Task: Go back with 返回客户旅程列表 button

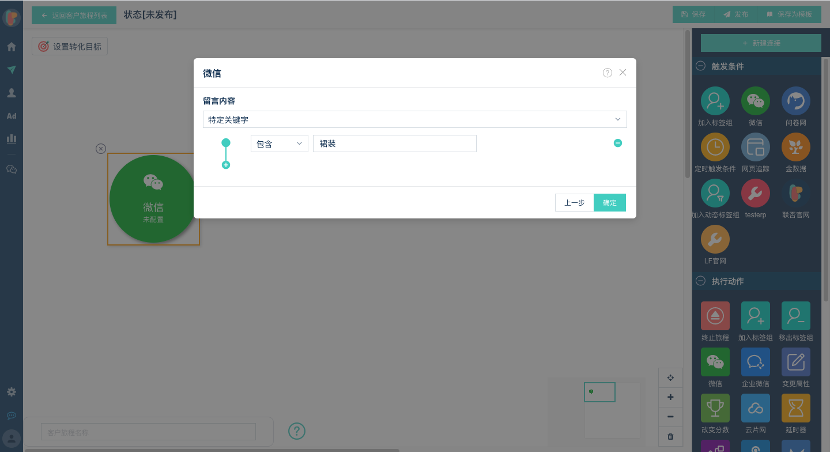Action: tap(74, 15)
